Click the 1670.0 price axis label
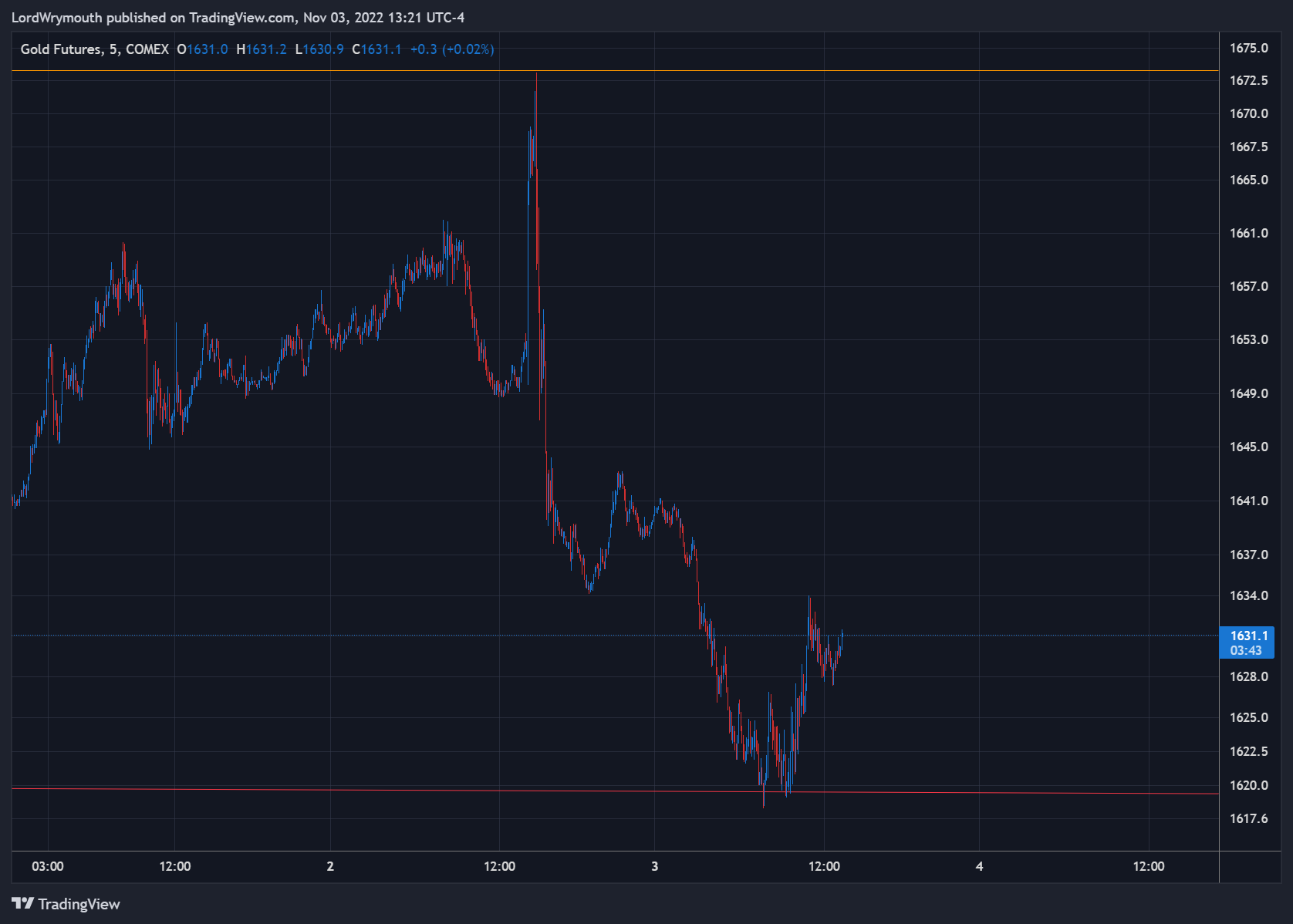The image size is (1293, 924). 1248,113
